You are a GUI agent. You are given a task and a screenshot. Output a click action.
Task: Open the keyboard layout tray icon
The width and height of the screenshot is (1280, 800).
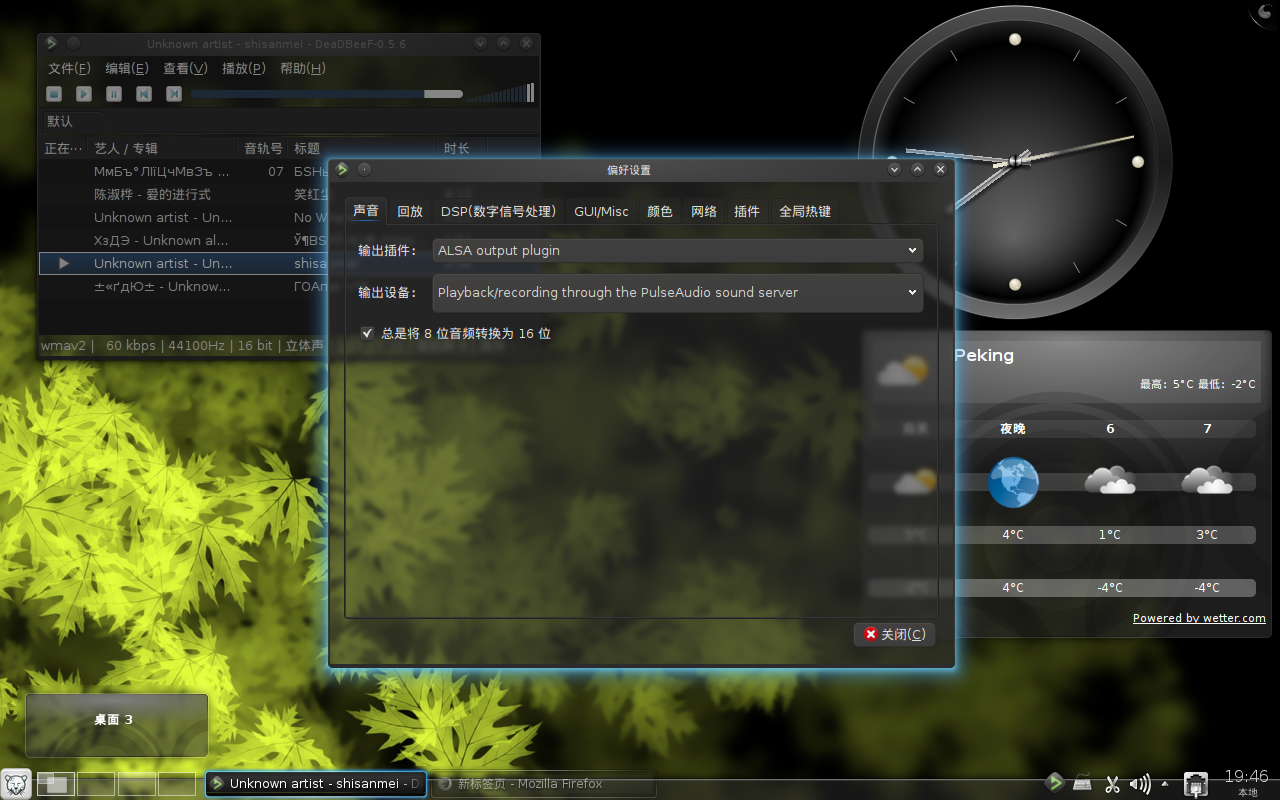1083,784
